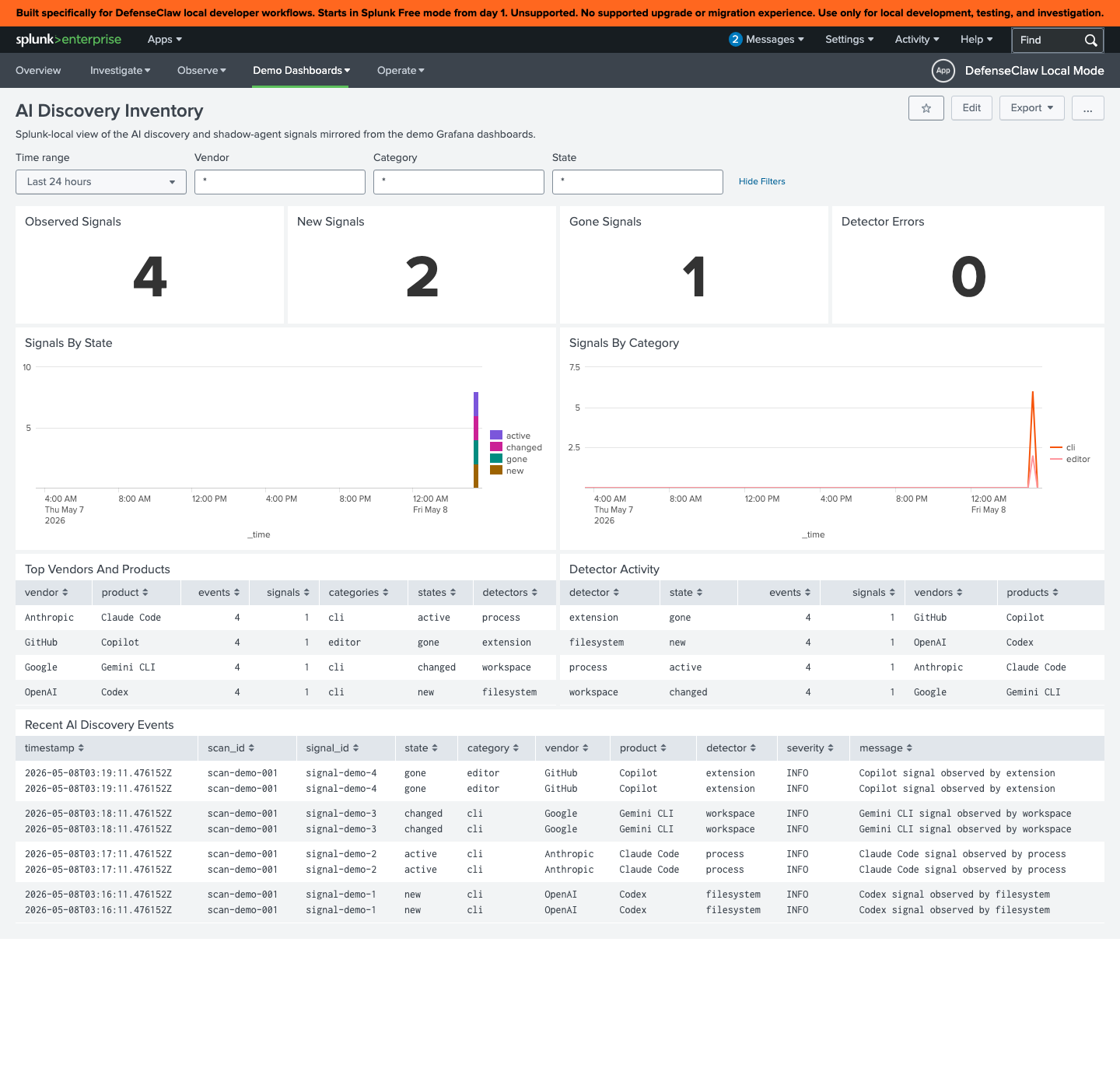
Task: Click the stacked bar in Signals By State chart
Action: coord(476,440)
